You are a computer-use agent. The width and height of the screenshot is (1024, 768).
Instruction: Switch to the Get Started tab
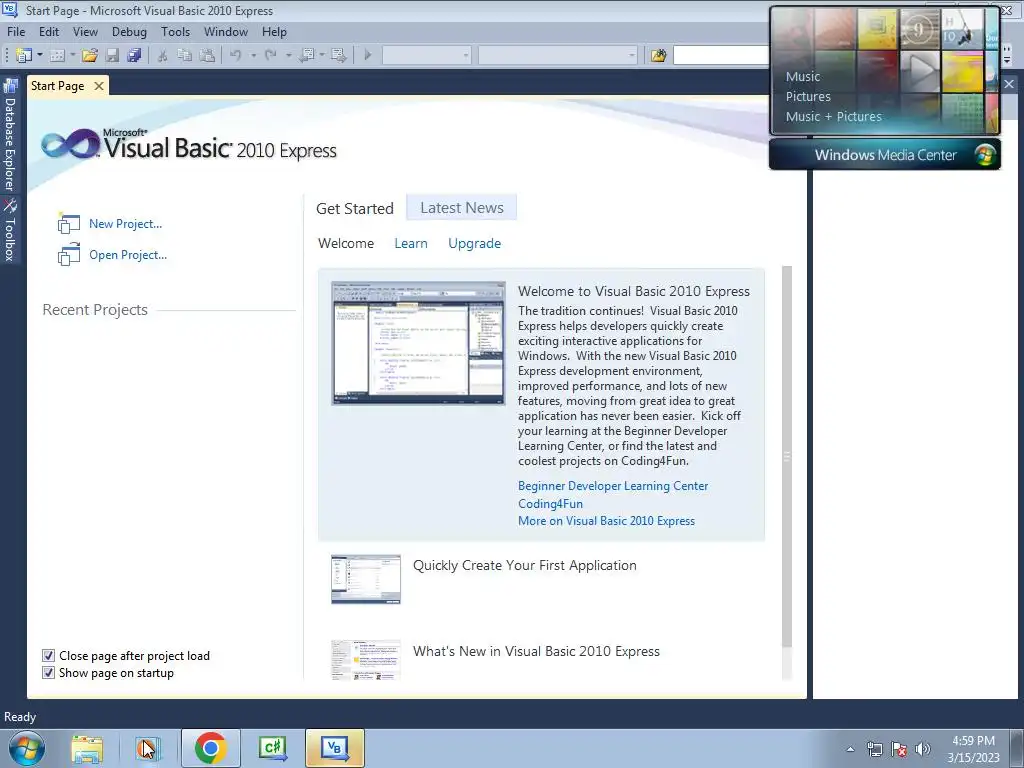(355, 208)
